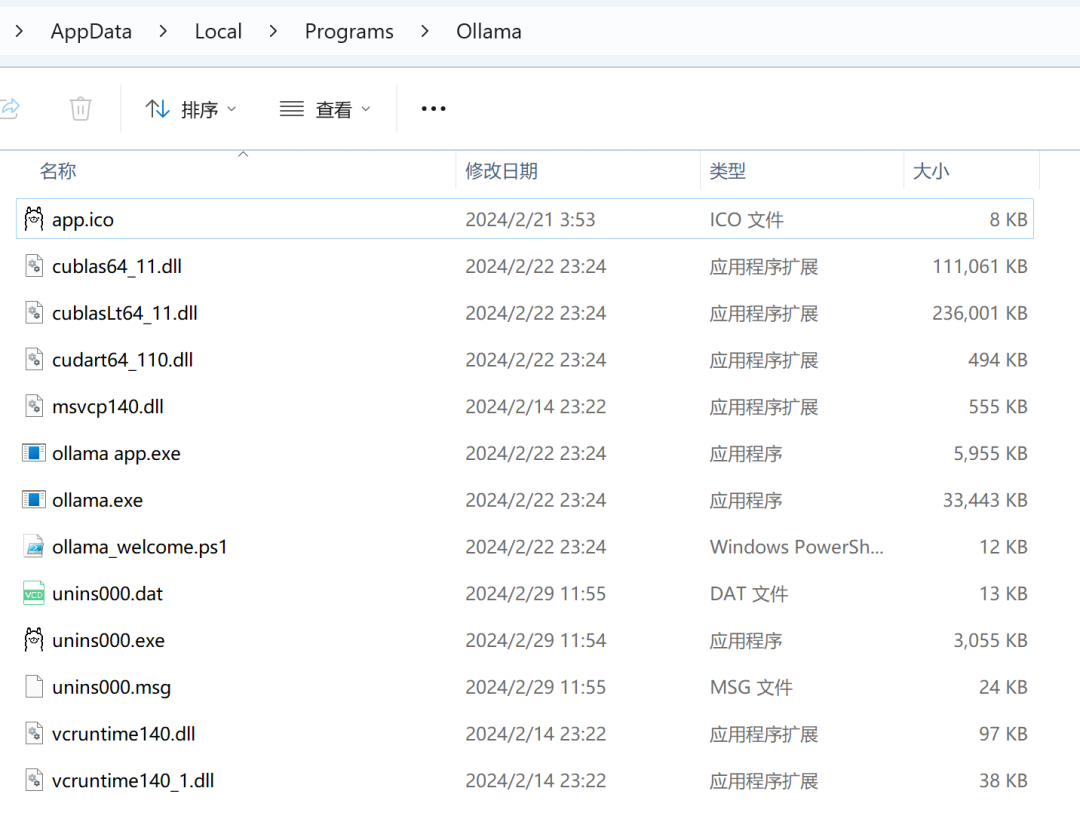Expand chevron between AppData and Local
Screen dimensions: 1080x831
tap(163, 31)
